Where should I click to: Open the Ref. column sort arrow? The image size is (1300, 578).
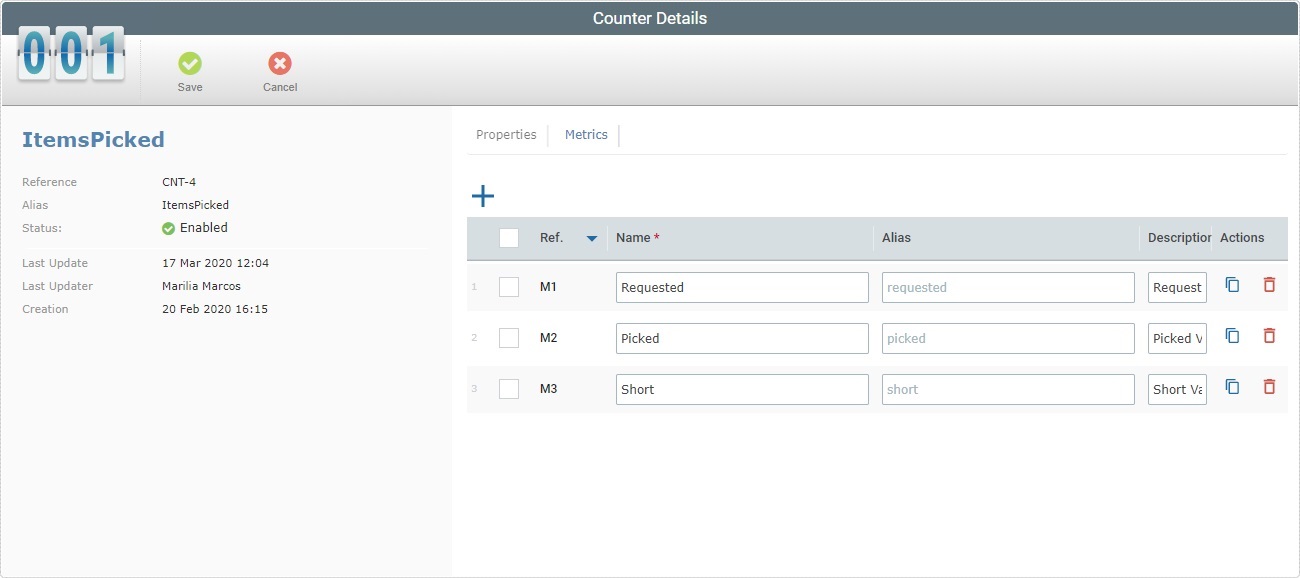point(592,238)
